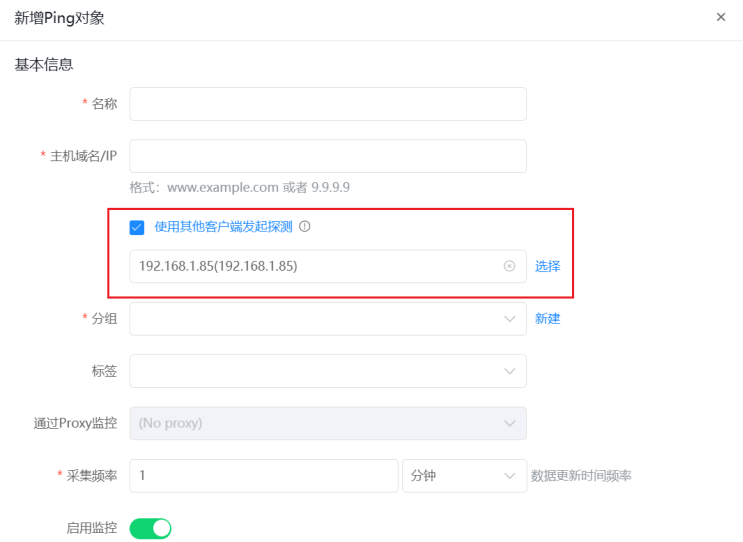Open the 分组 dropdown arrow
The width and height of the screenshot is (743, 542).
510,319
